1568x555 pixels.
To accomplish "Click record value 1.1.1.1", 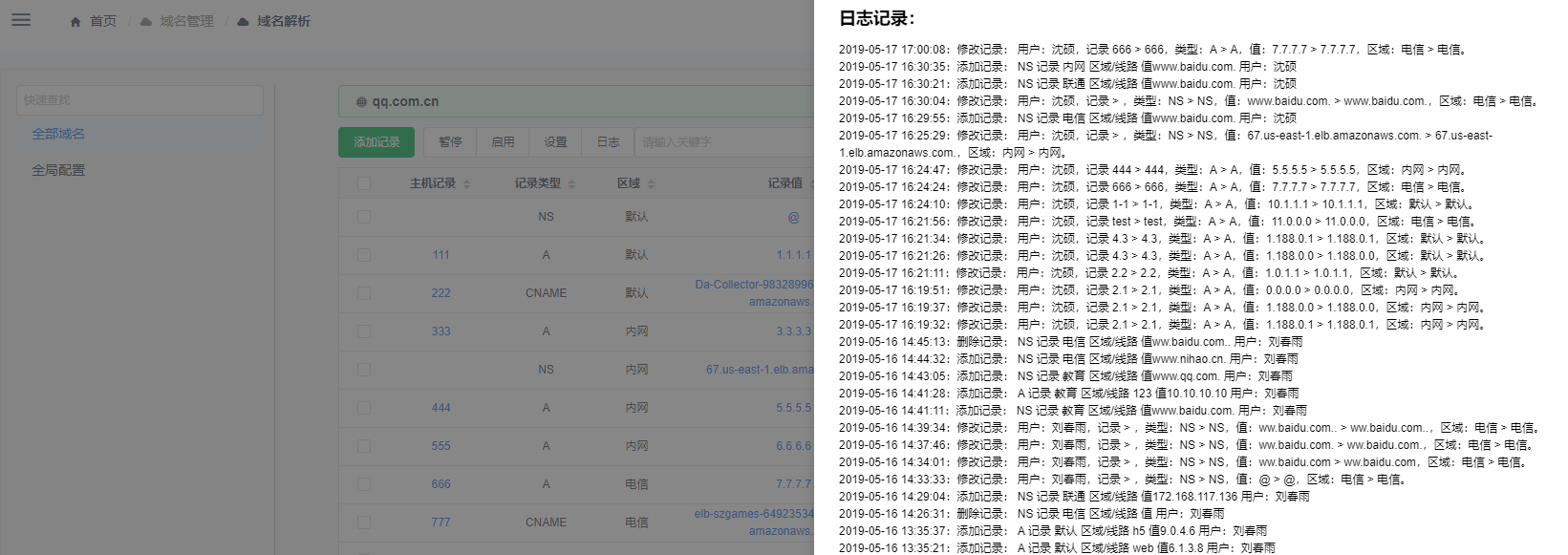I will (x=794, y=255).
